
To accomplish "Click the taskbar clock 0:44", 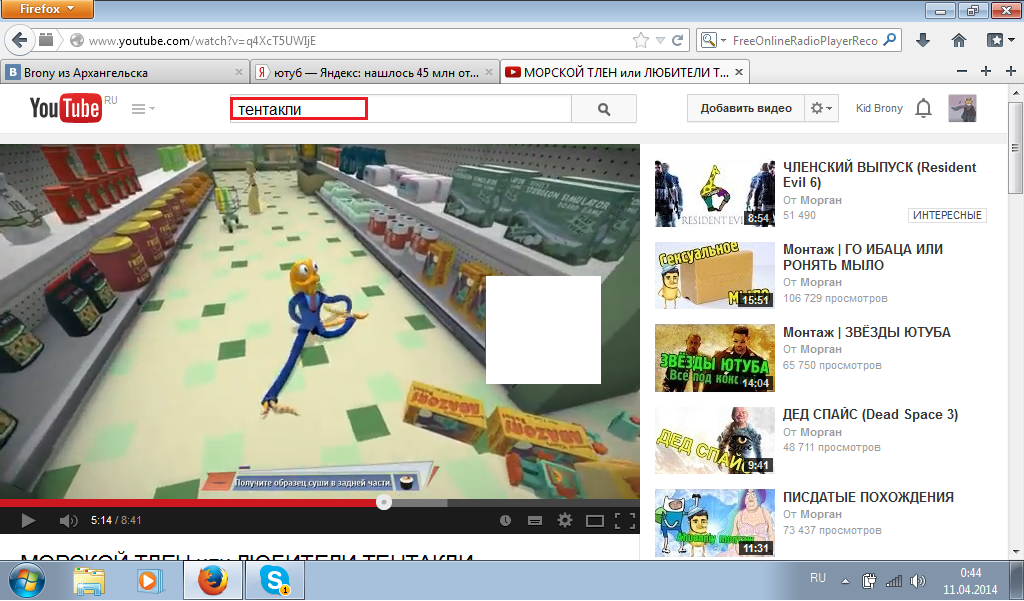I will (x=970, y=573).
